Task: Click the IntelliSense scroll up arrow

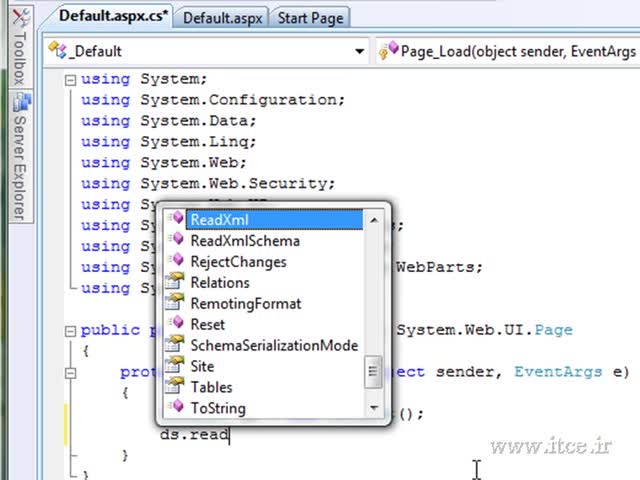Action: pos(373,220)
